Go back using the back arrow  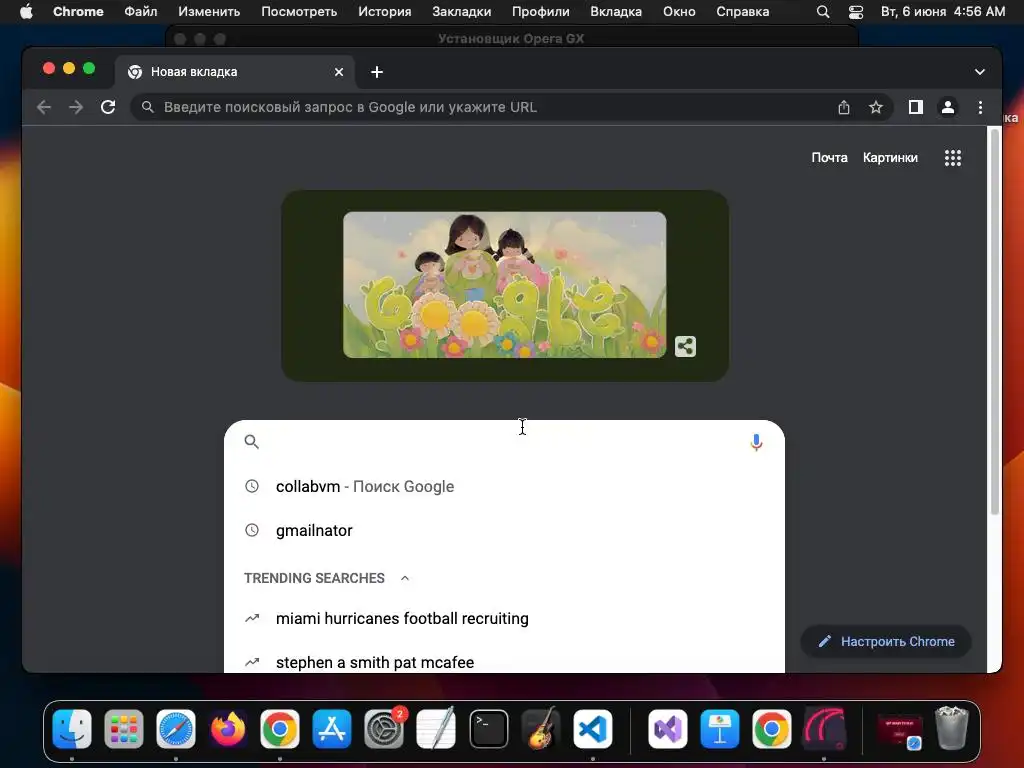tap(44, 107)
